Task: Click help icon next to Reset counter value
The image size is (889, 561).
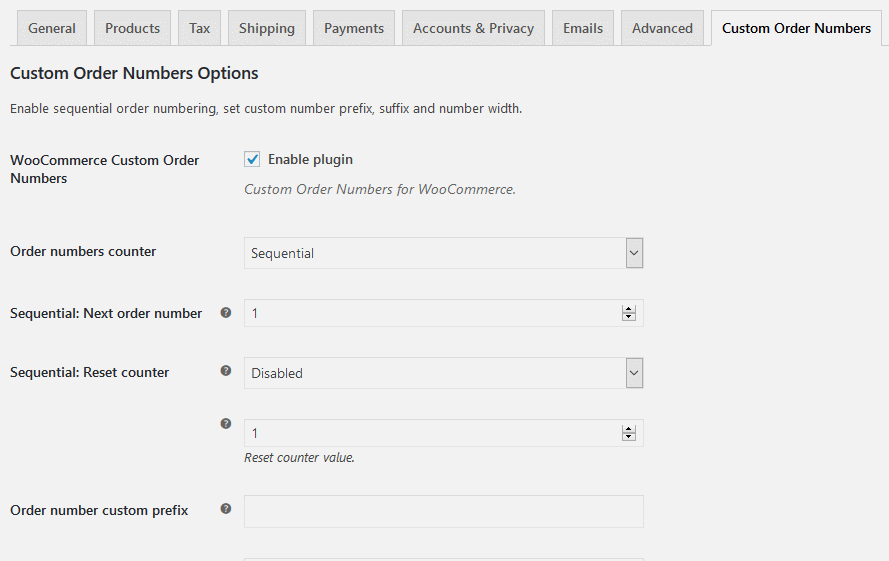Action: [225, 424]
